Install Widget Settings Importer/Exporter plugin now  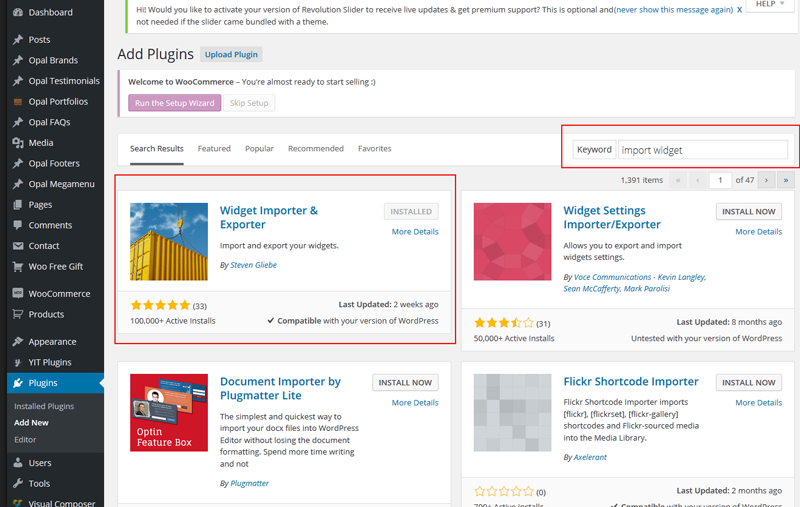(x=748, y=212)
